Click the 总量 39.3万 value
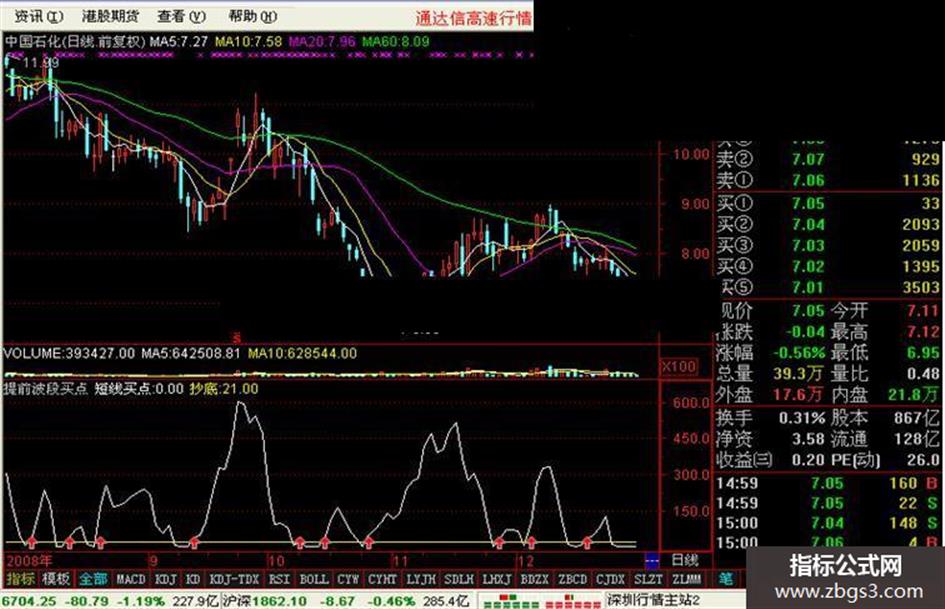This screenshot has height=609, width=945. click(x=798, y=374)
